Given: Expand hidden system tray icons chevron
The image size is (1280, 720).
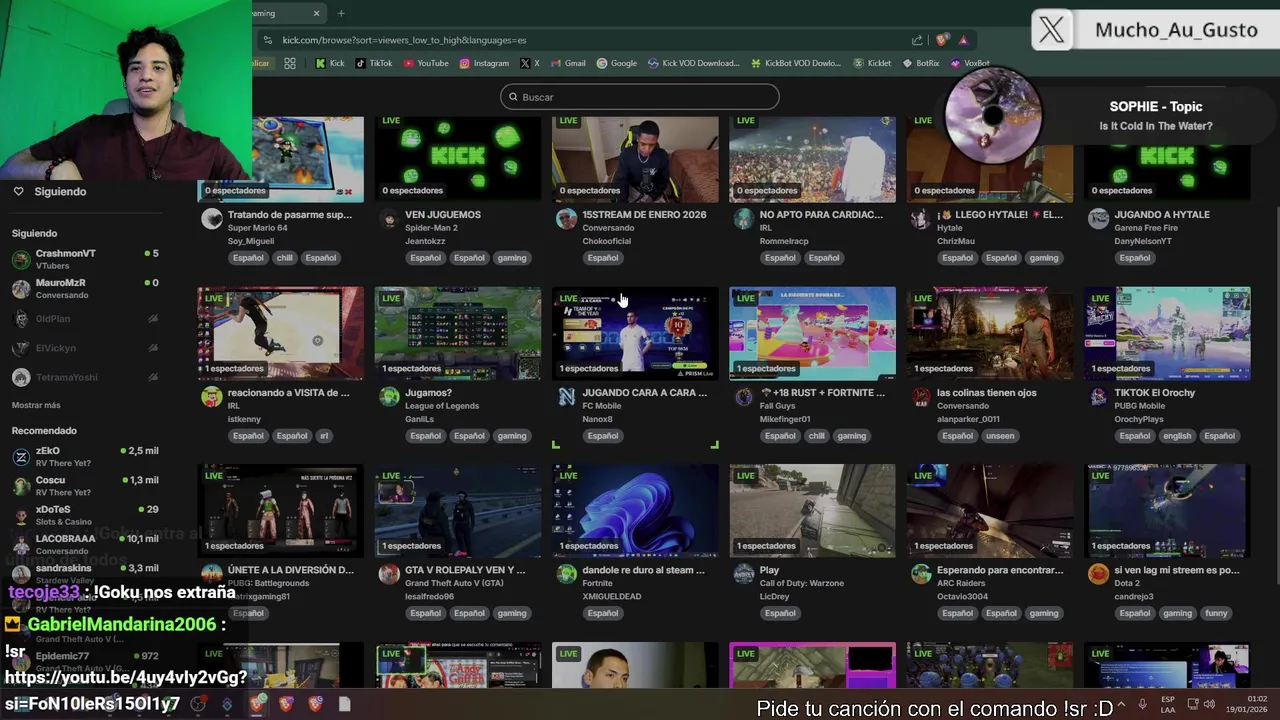Looking at the screenshot, I should pyautogui.click(x=1121, y=704).
